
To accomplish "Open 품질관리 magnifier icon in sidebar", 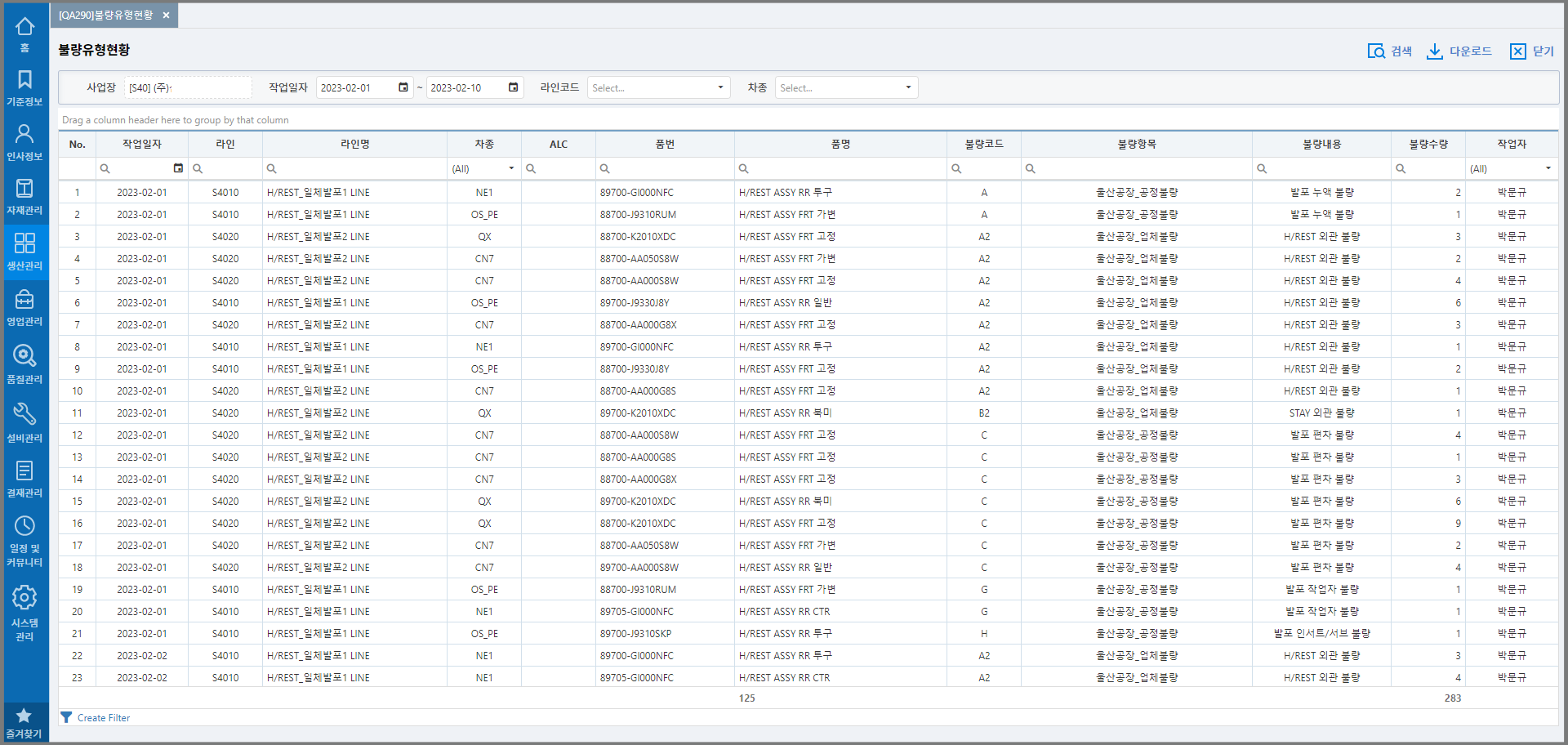I will (x=24, y=364).
